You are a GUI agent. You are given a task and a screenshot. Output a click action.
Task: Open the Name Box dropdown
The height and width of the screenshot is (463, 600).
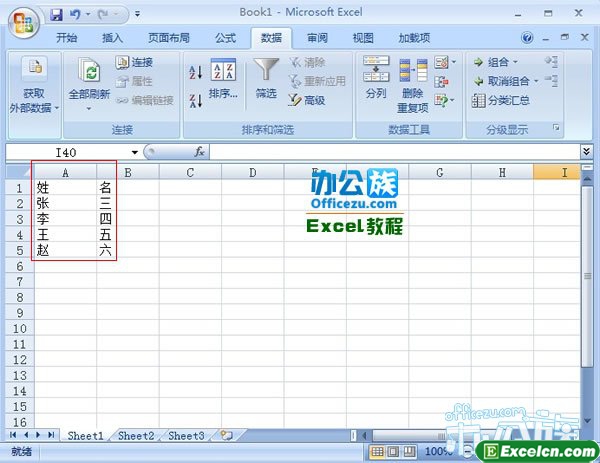[134, 153]
